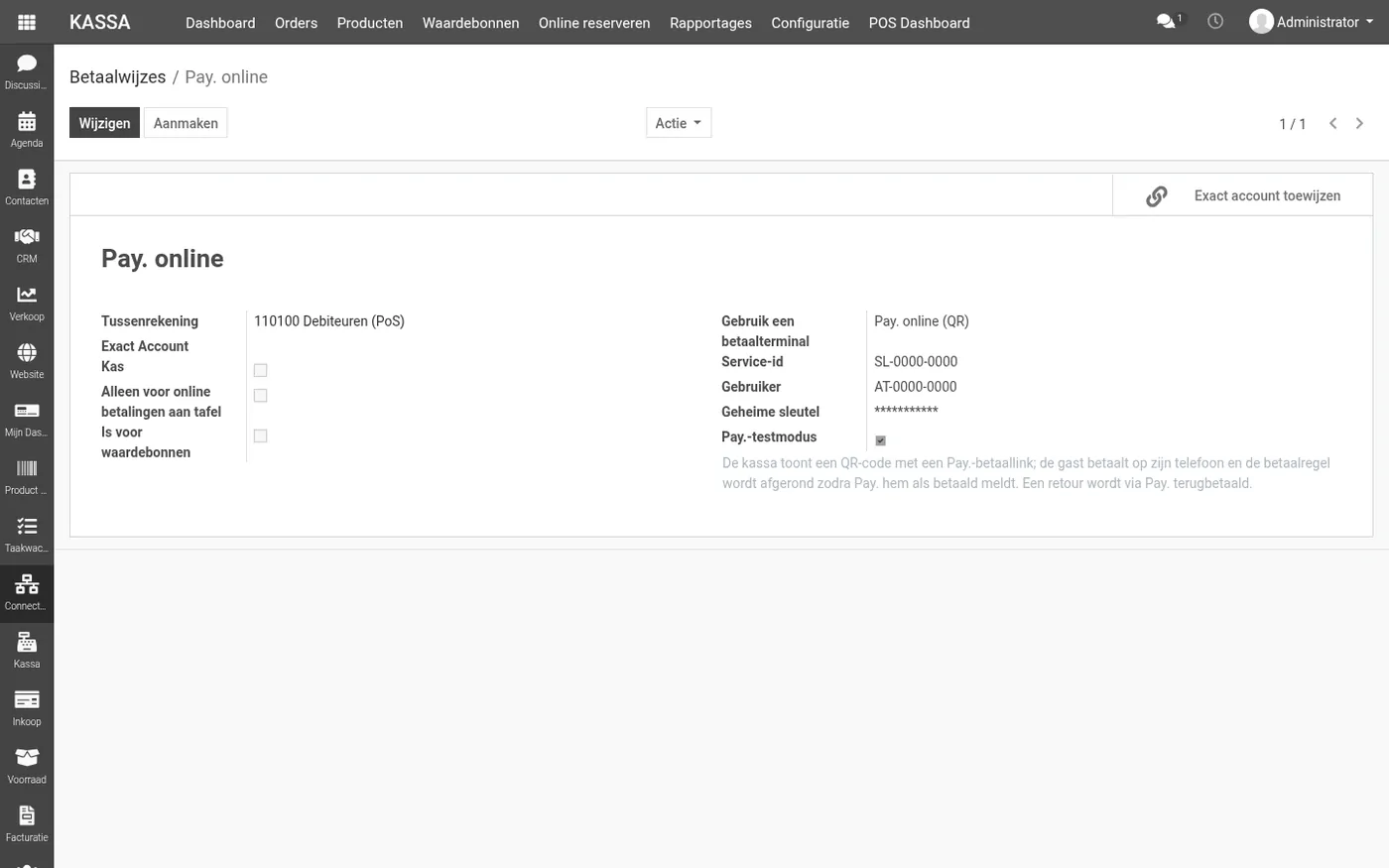Toggle Pay.-testmodus checkbox

[x=880, y=440]
